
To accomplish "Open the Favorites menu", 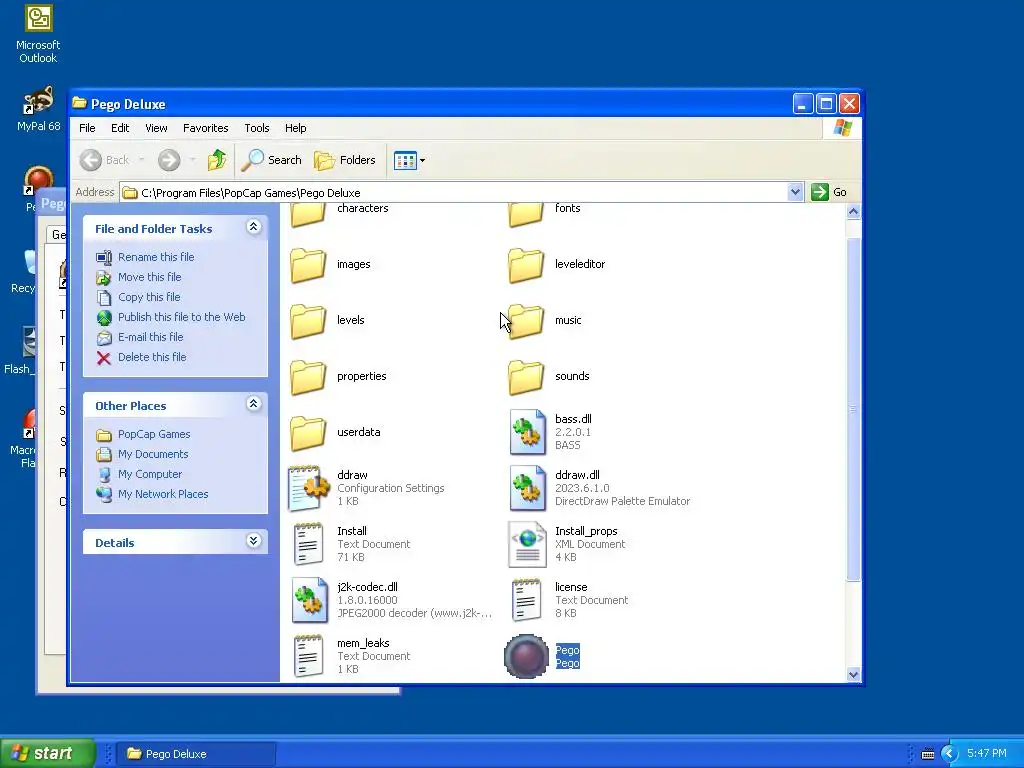I will tap(206, 128).
